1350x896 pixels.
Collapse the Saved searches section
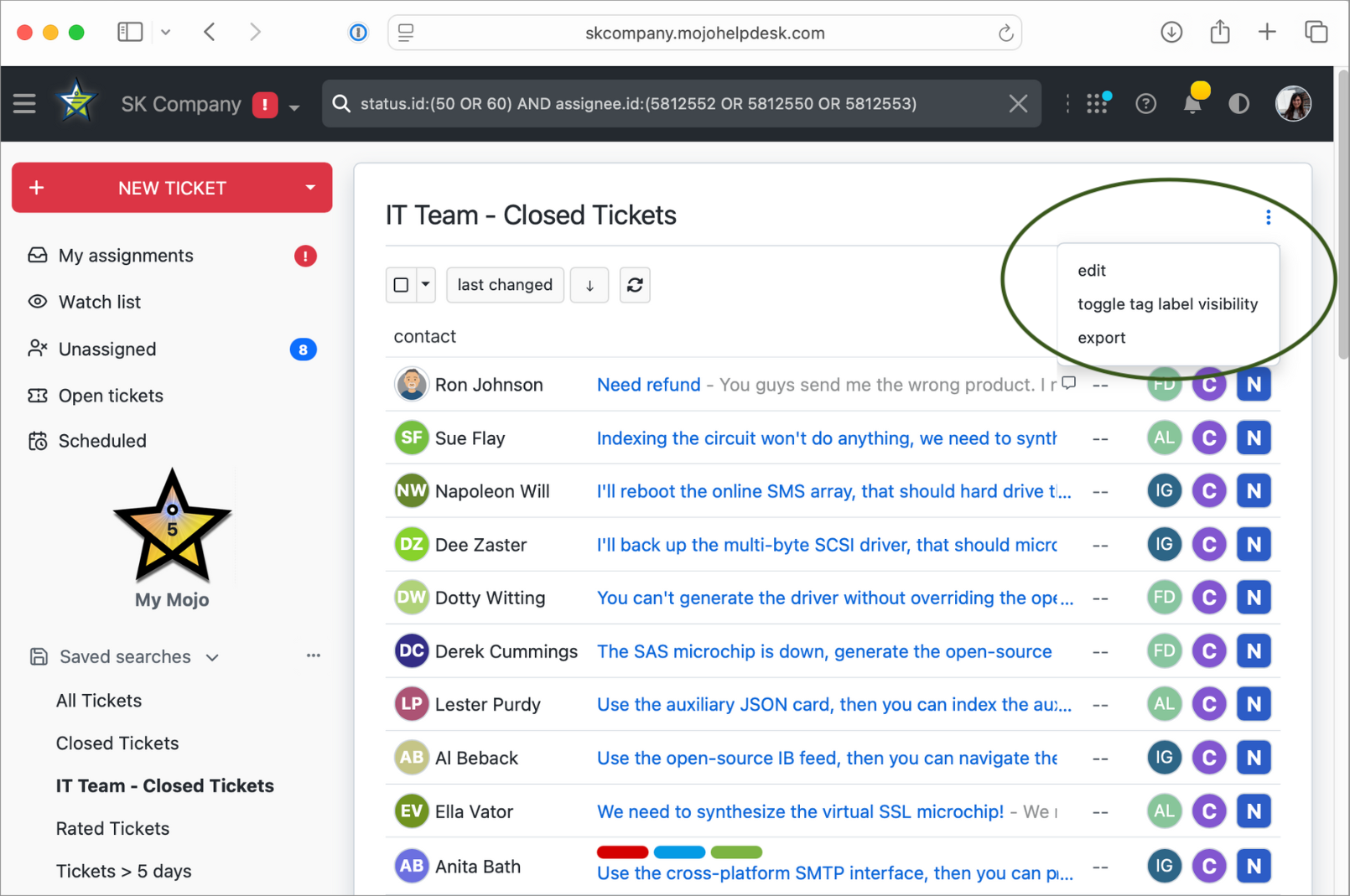(212, 657)
